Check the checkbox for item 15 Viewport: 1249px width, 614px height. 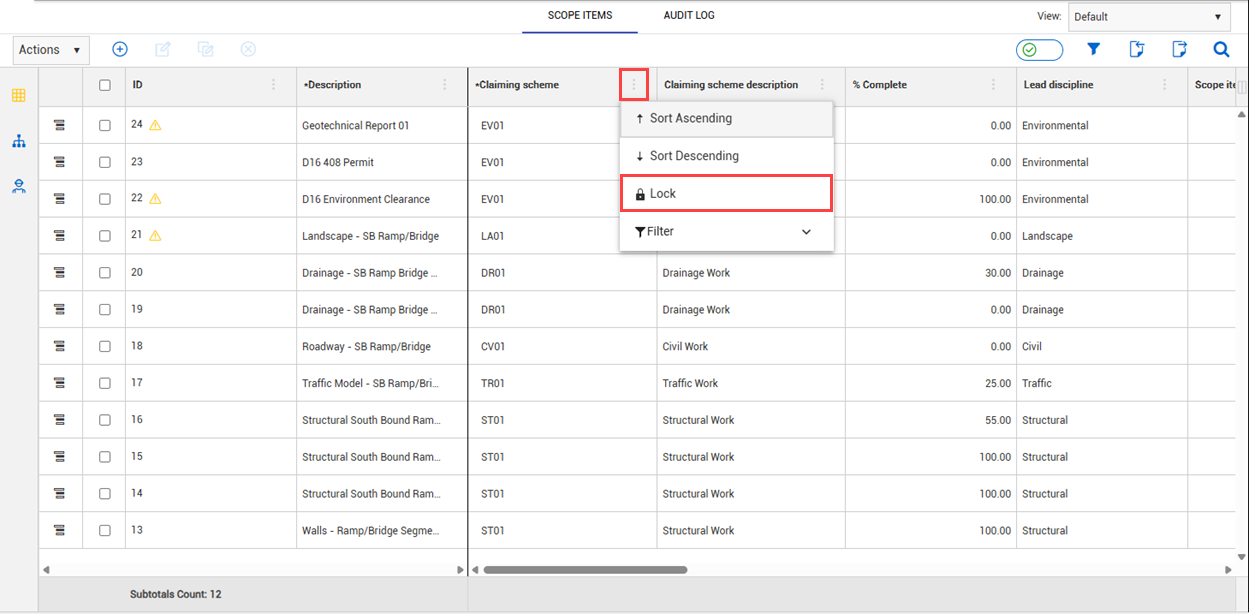point(105,457)
